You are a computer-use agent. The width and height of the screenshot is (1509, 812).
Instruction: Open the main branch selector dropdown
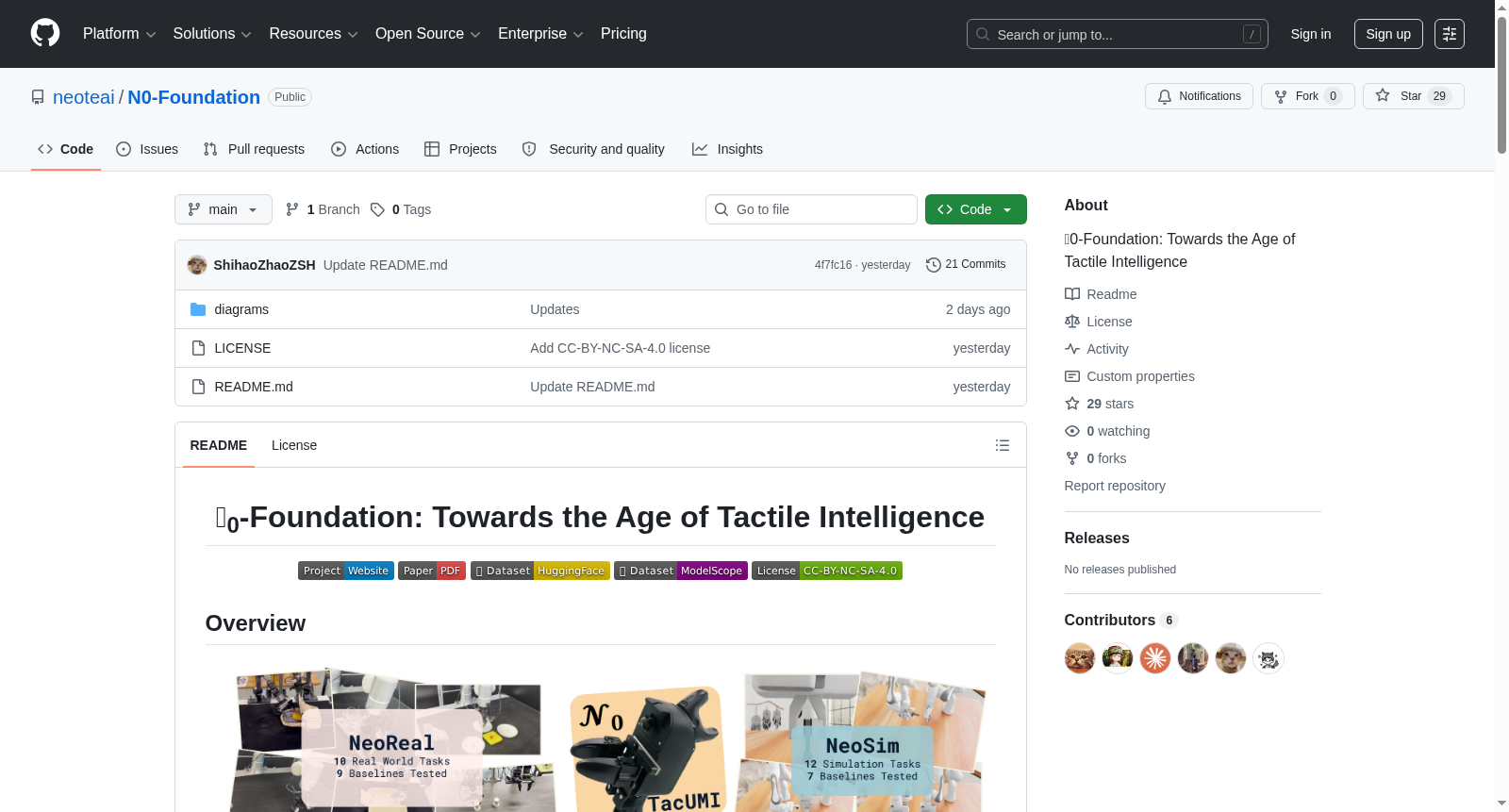click(x=224, y=209)
